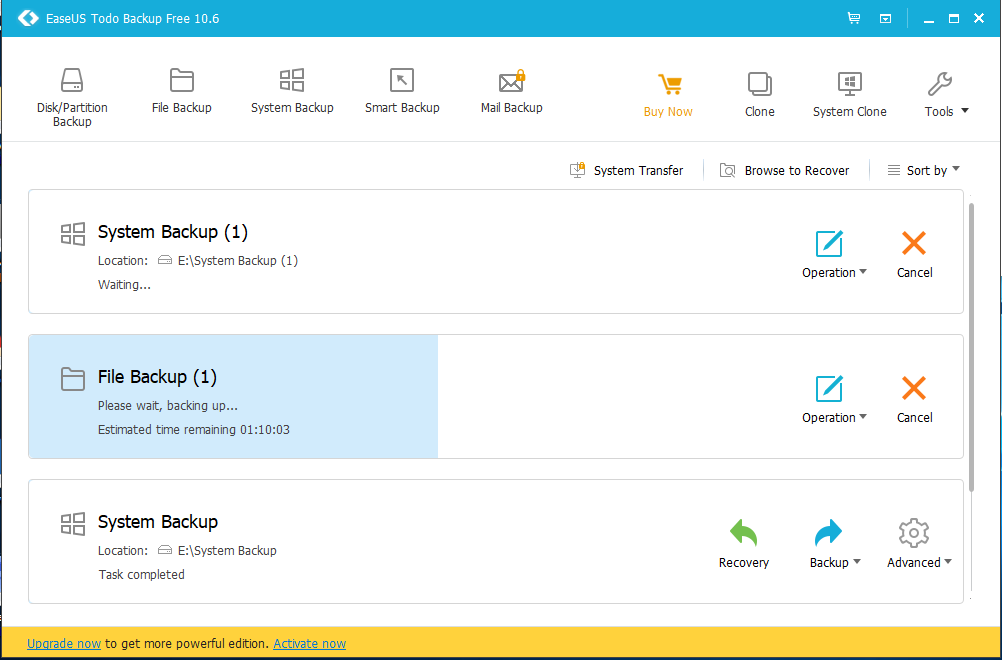This screenshot has height=660, width=1002.
Task: Open Smart Backup option
Action: pos(402,91)
